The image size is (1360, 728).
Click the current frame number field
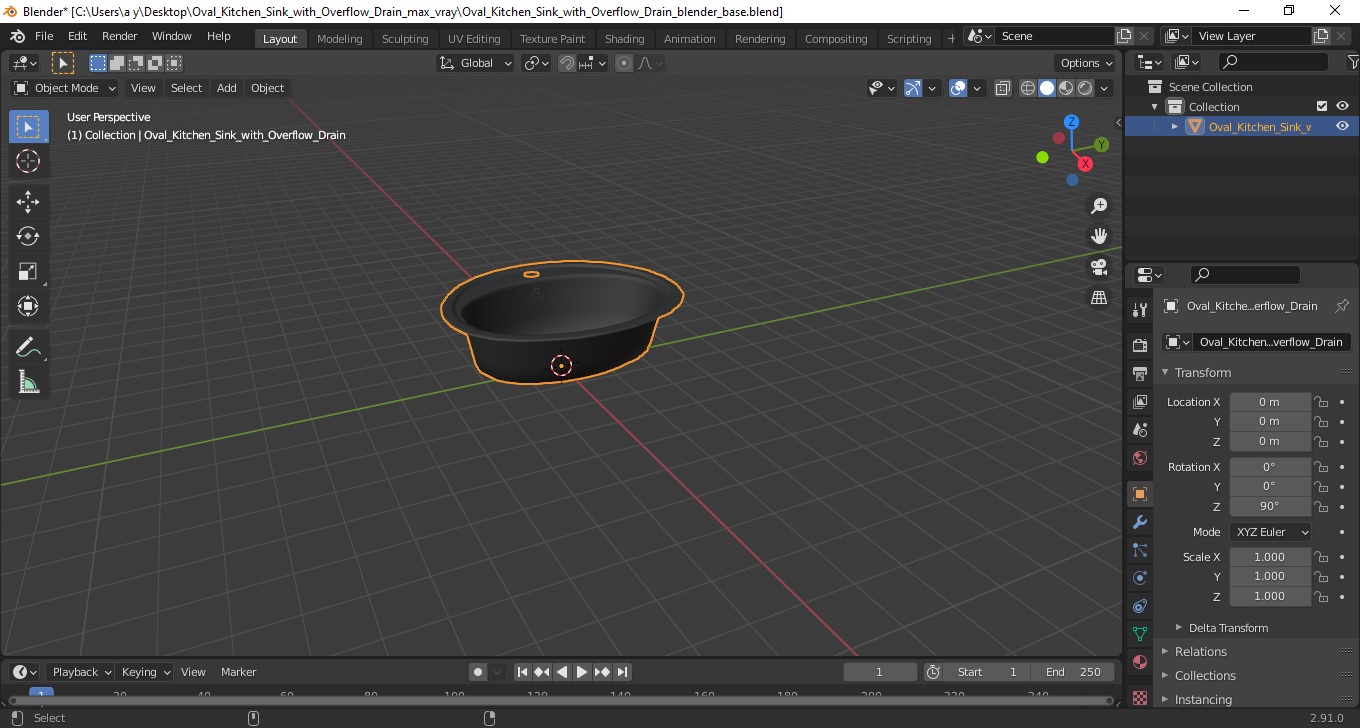click(880, 672)
